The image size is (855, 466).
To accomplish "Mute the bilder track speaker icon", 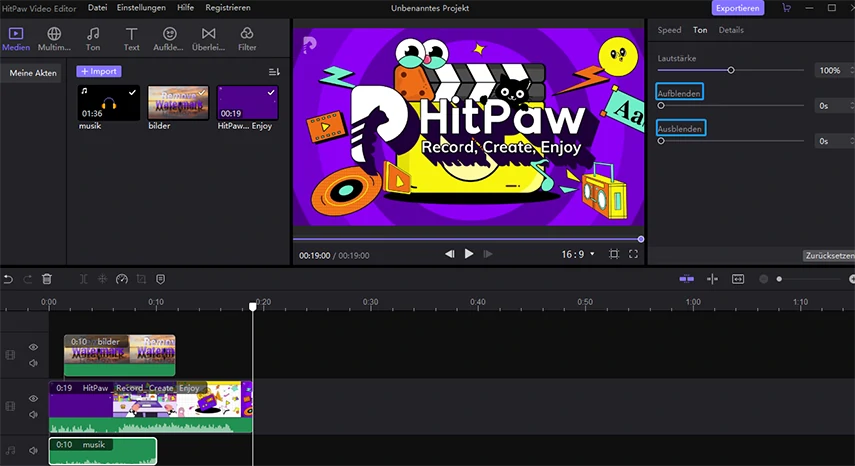I will coord(33,363).
